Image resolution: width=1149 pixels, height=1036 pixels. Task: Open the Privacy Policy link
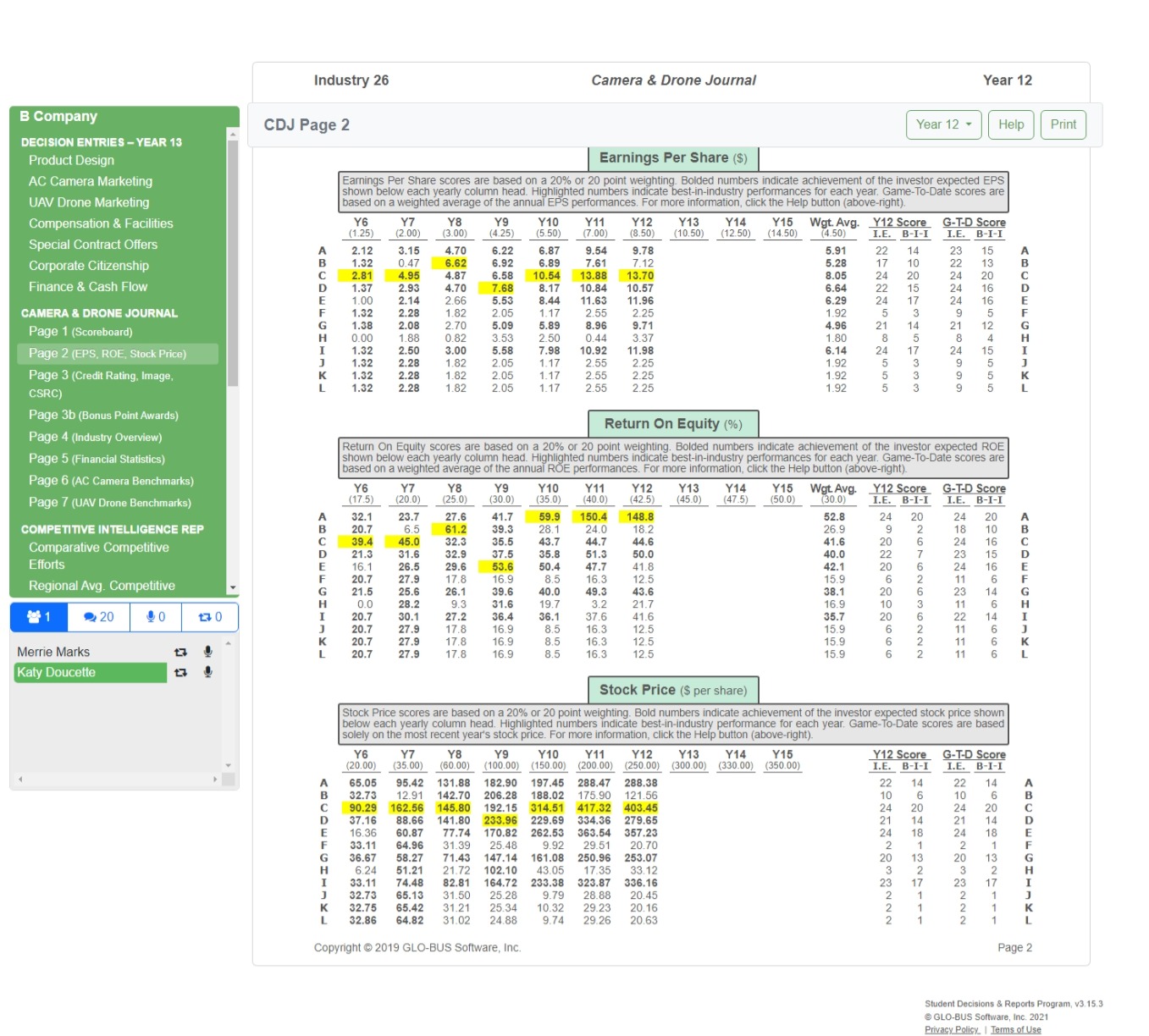pos(952,1029)
